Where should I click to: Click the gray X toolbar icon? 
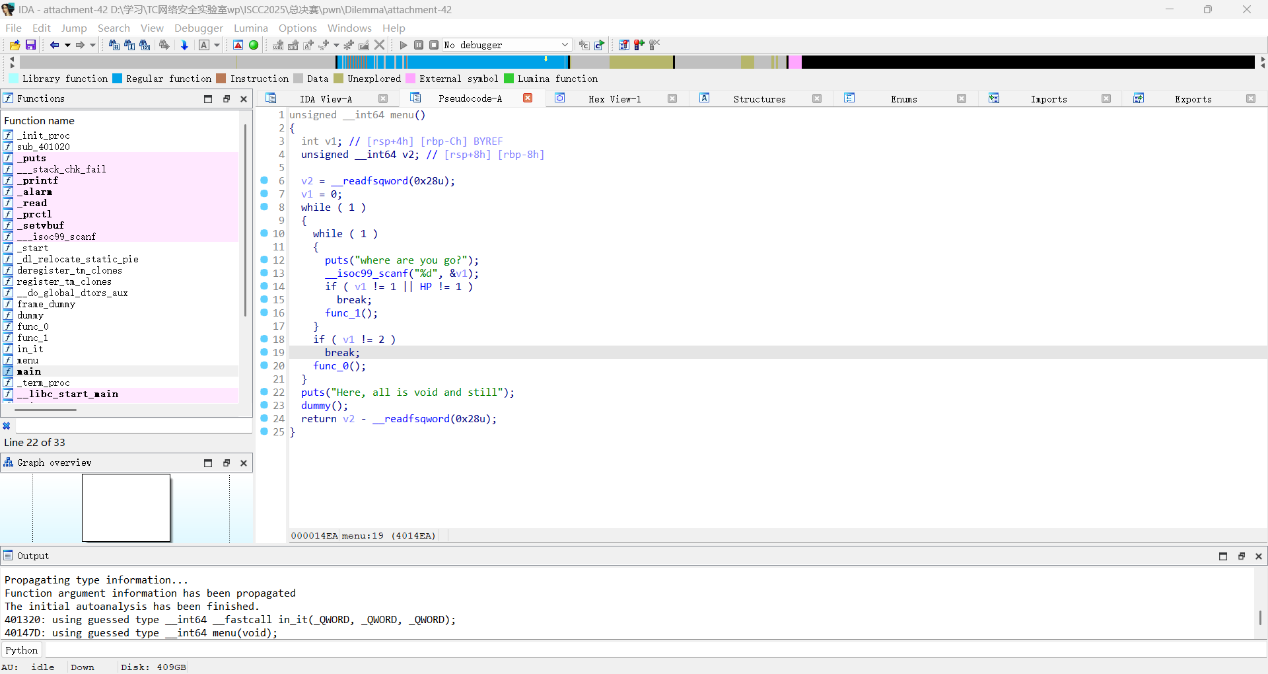click(380, 45)
